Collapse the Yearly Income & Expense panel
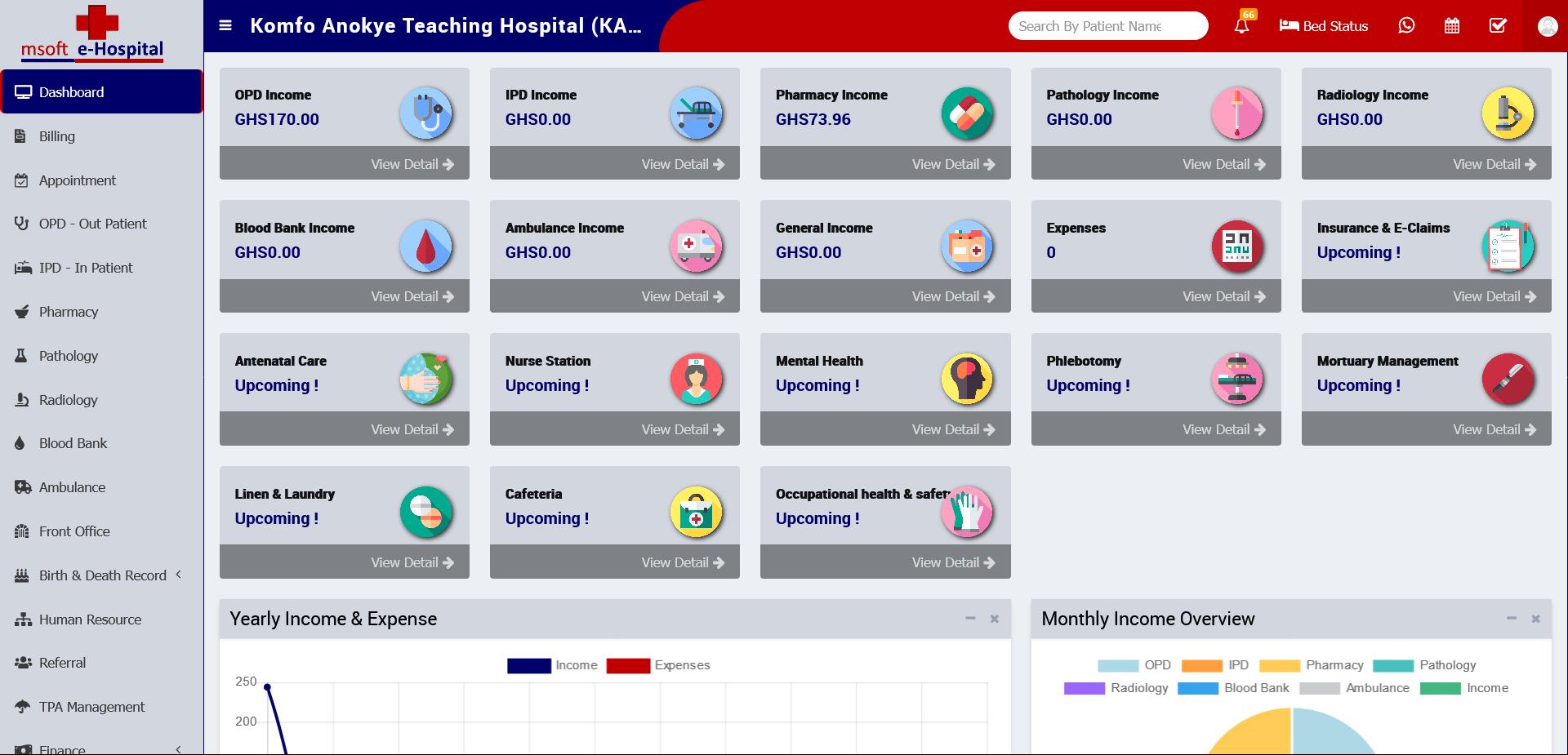Screen dimensions: 1568x755 click(970, 619)
